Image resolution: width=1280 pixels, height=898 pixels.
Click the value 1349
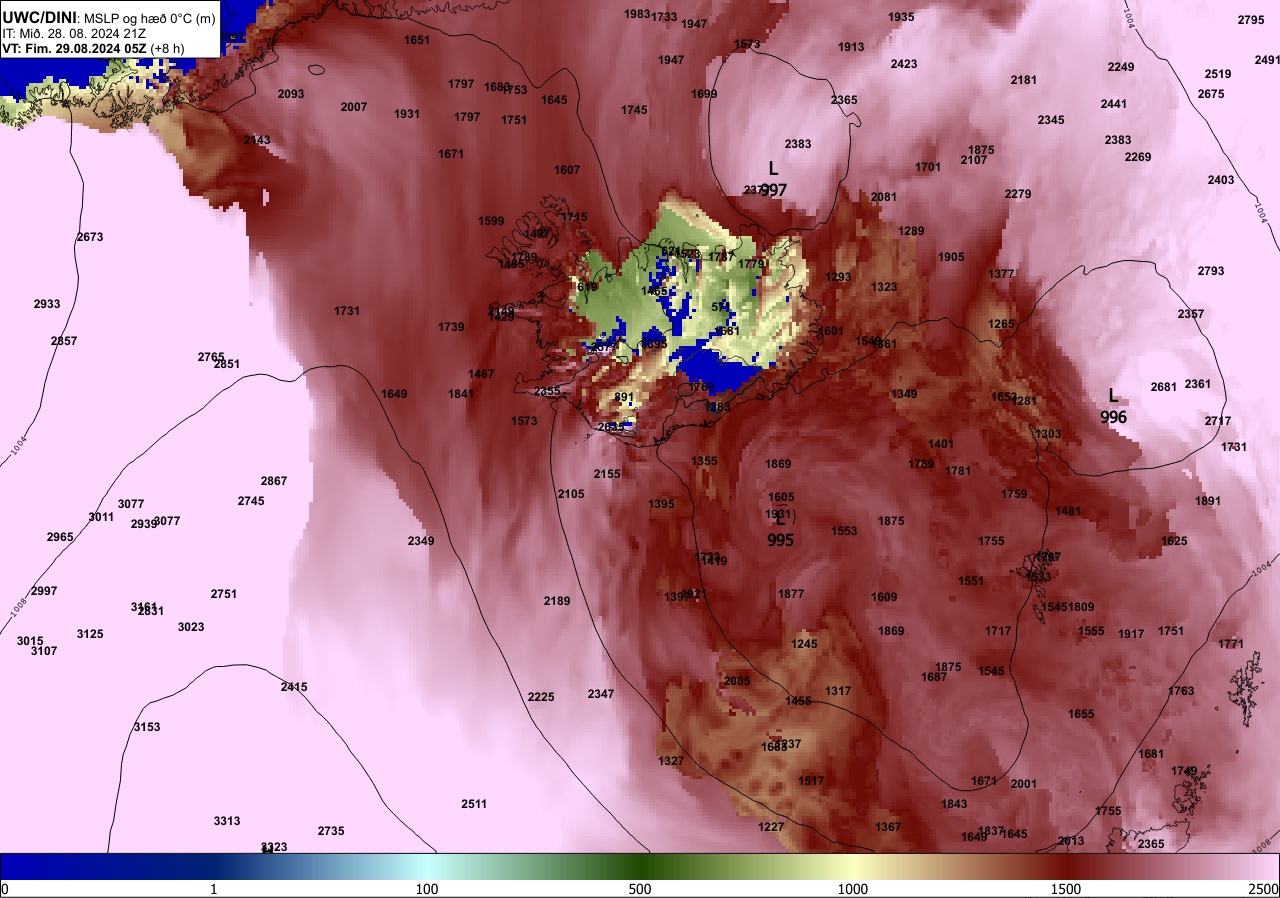pos(904,394)
